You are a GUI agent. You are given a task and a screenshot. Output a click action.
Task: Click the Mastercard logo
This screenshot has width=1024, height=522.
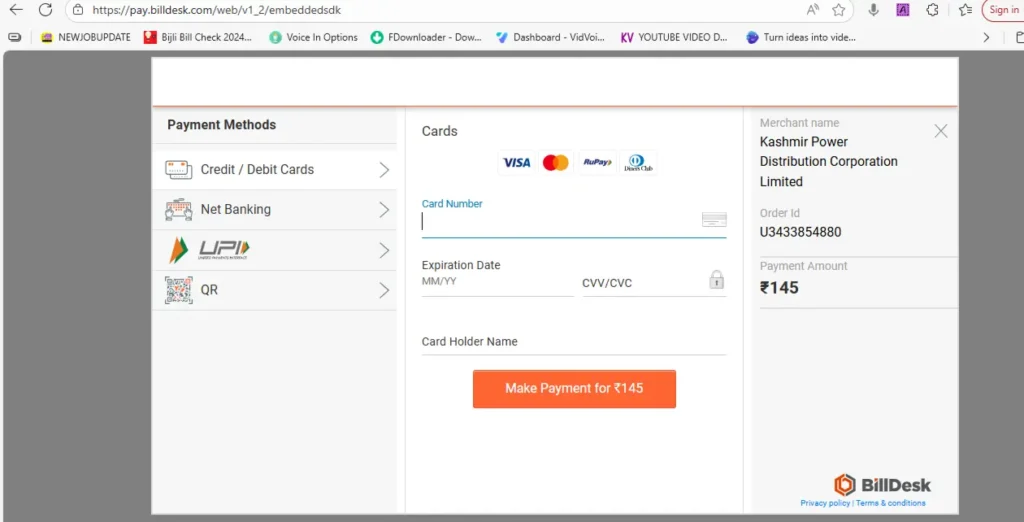[x=555, y=163]
